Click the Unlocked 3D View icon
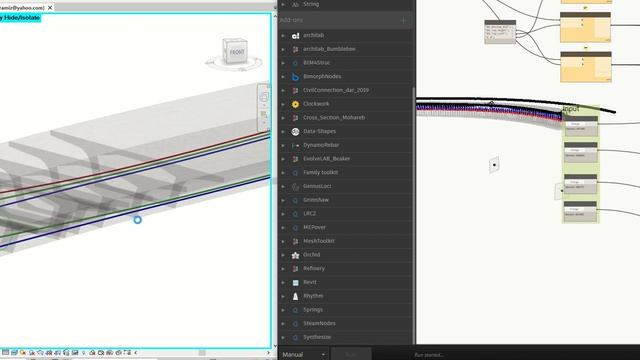This screenshot has height=360, width=640. (66, 352)
